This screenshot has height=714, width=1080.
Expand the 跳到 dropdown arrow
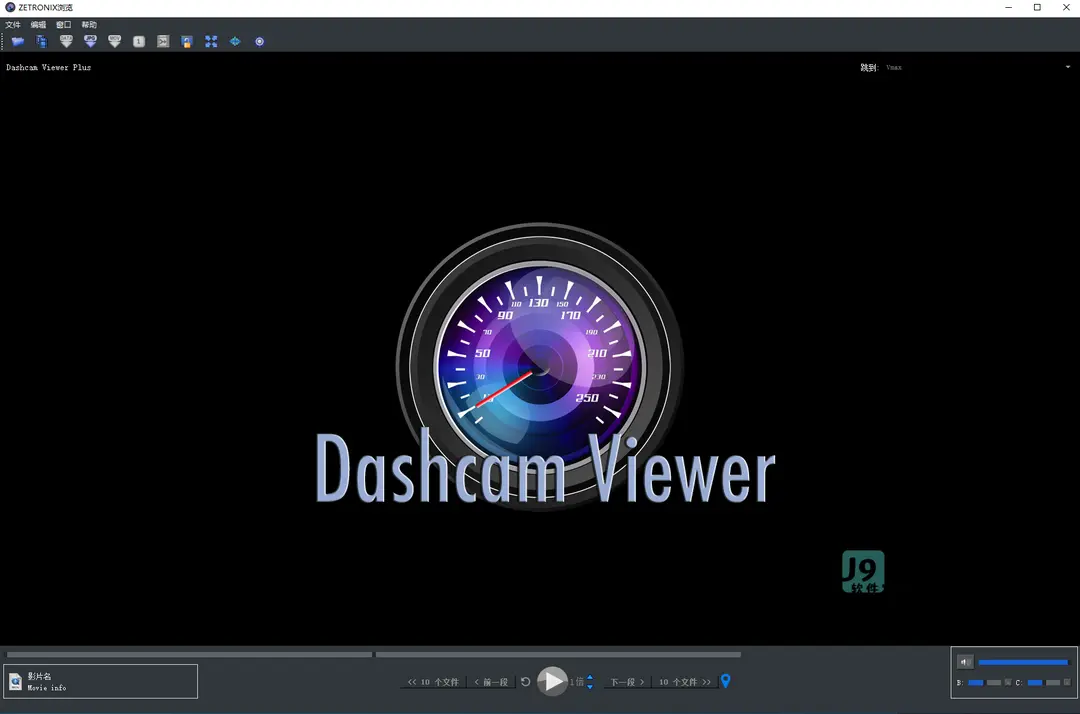click(1068, 67)
